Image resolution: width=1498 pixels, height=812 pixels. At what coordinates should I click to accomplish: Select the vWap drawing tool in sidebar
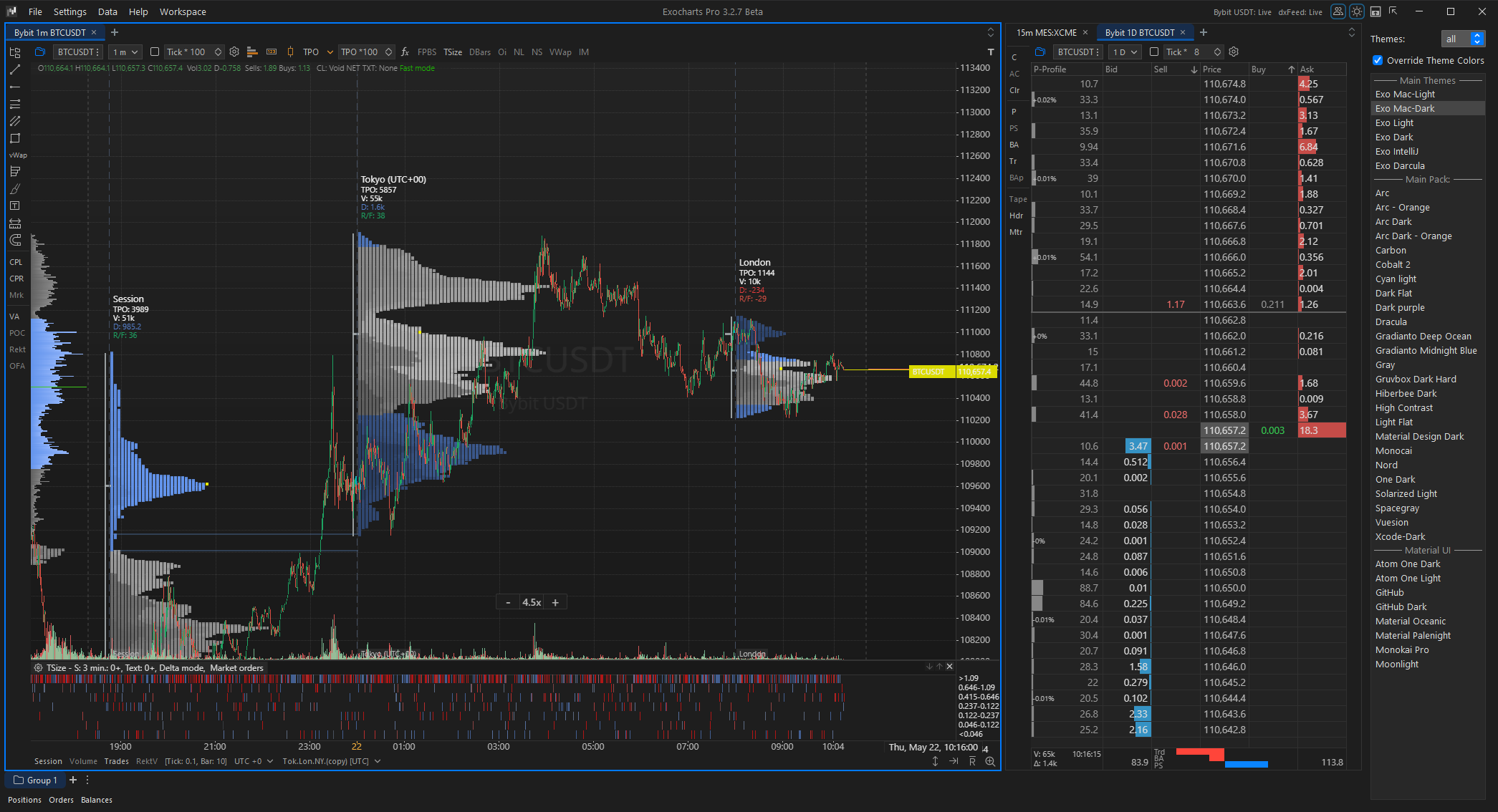click(18, 155)
